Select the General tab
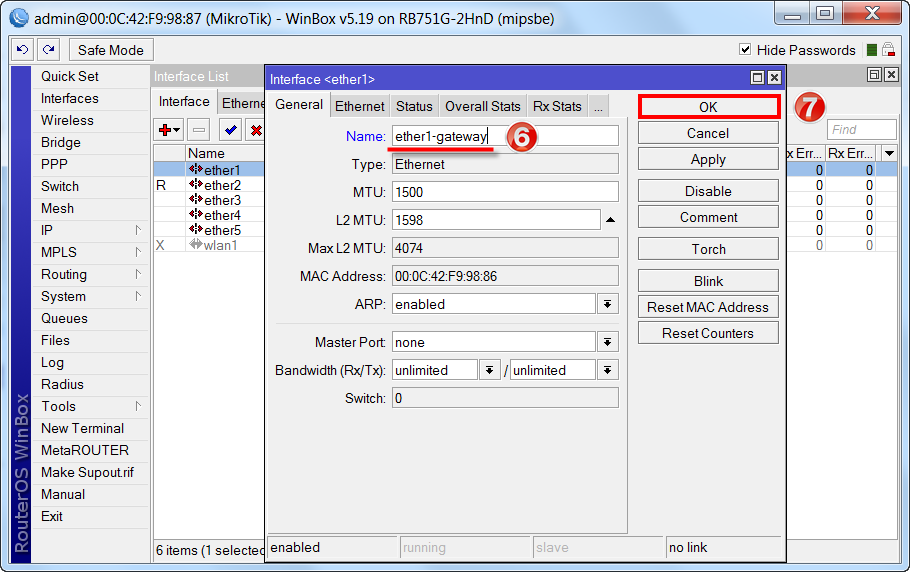 299,104
